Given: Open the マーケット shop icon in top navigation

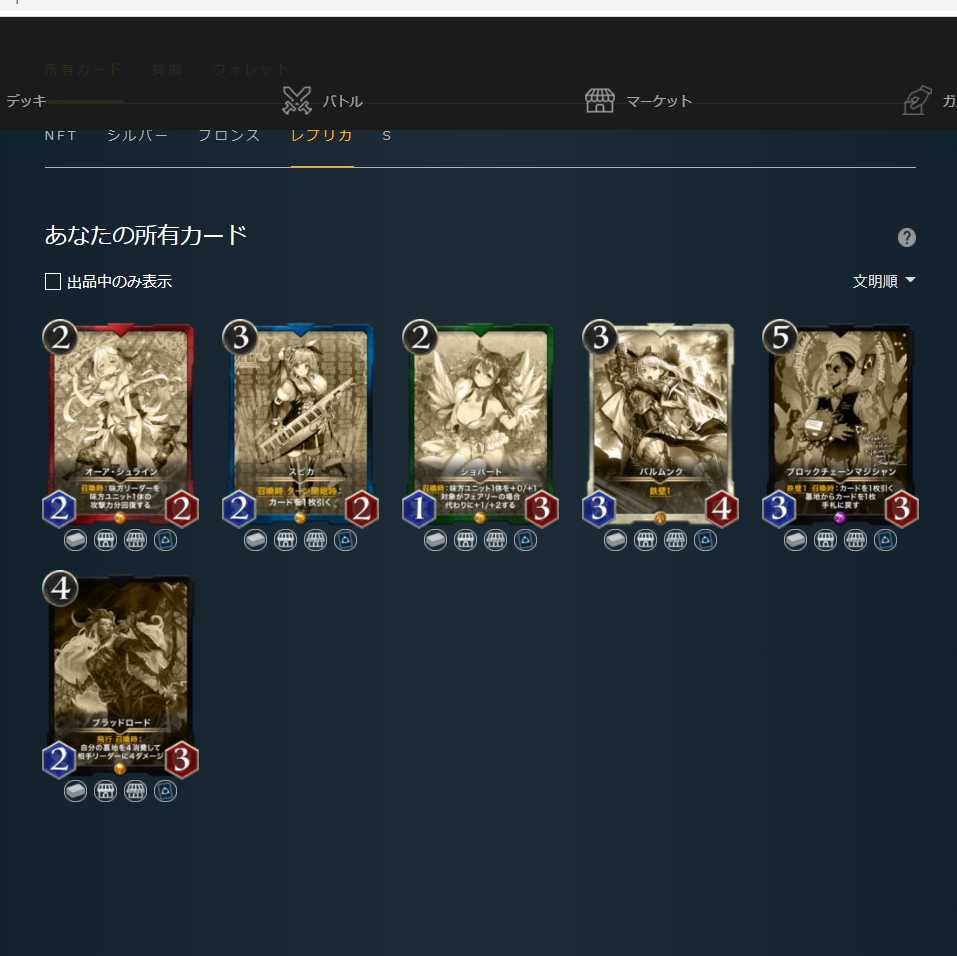Looking at the screenshot, I should point(600,101).
